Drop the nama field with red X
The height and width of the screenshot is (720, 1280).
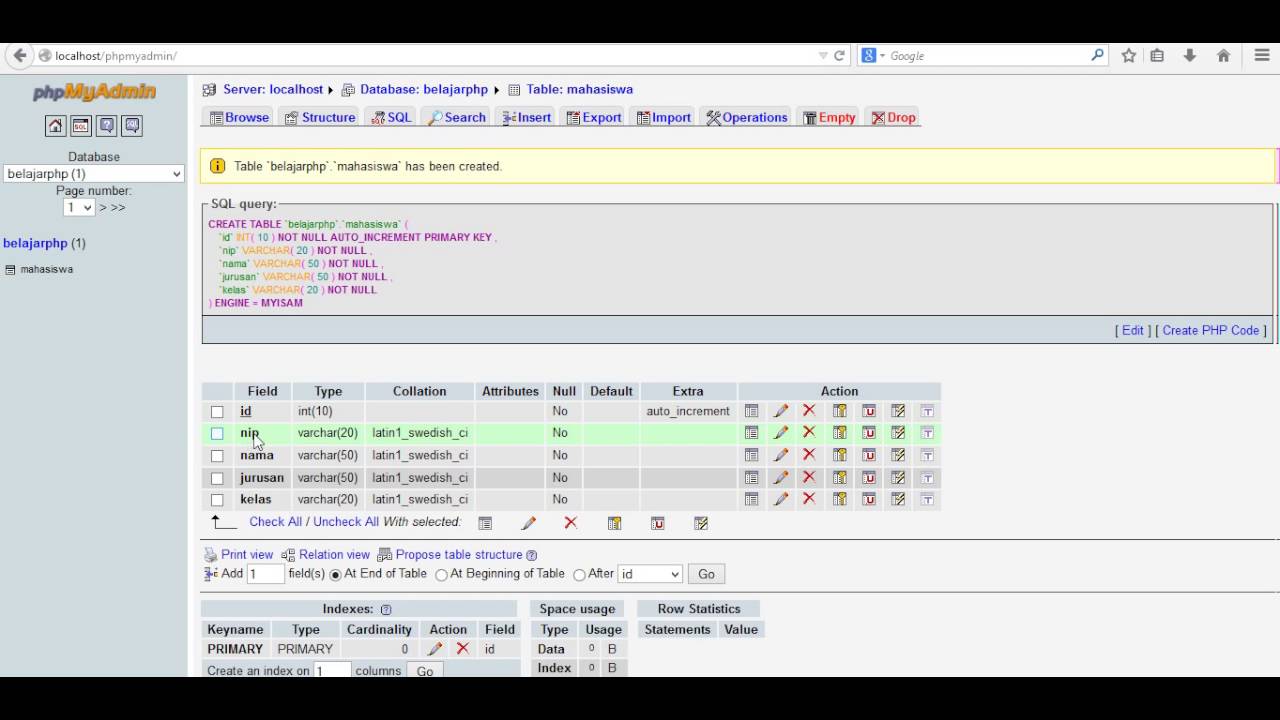pos(809,455)
